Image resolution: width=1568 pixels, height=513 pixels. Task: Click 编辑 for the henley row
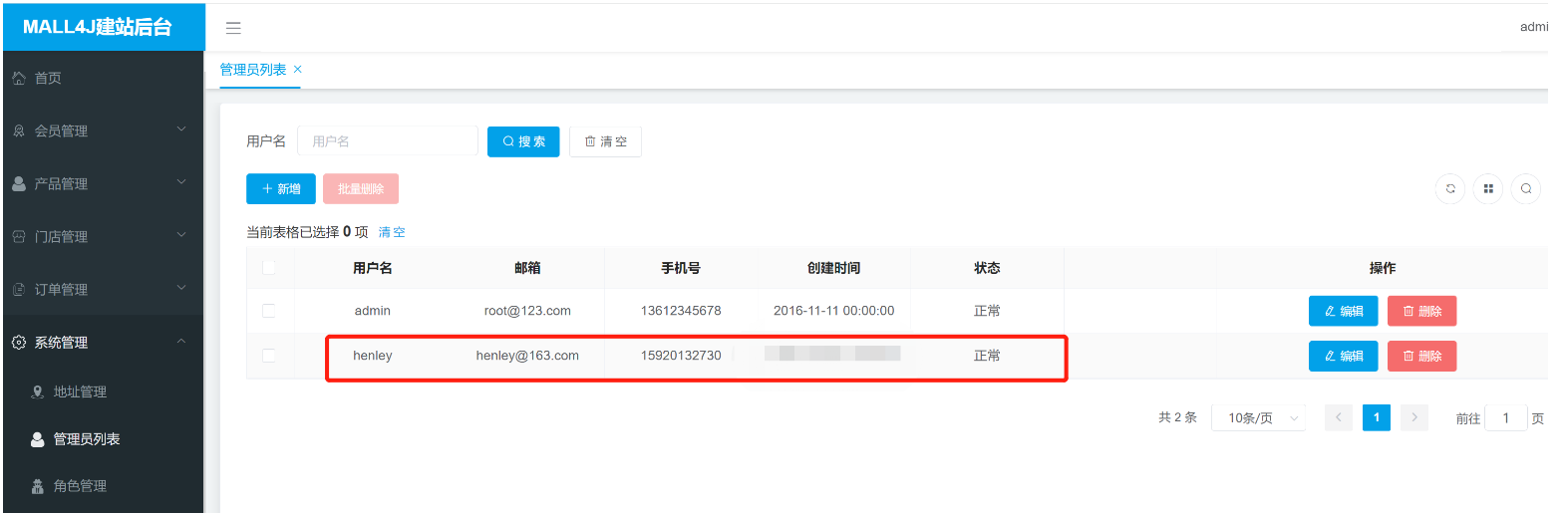point(1343,356)
